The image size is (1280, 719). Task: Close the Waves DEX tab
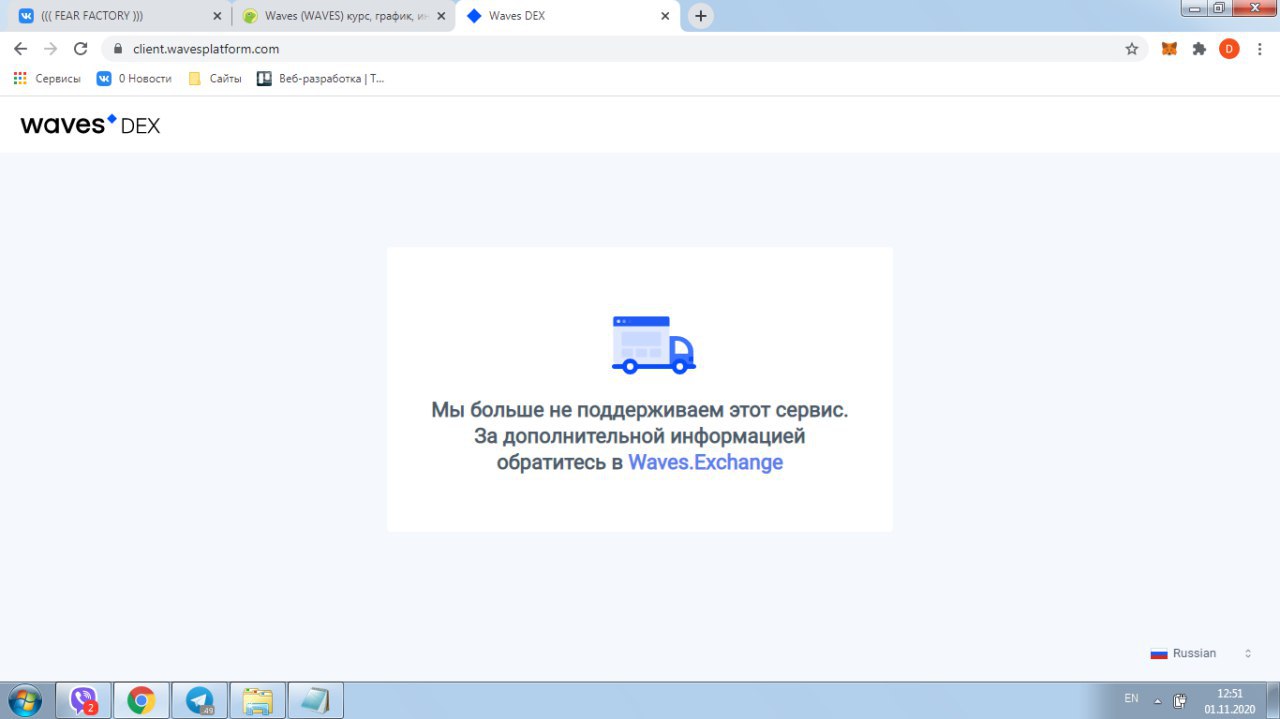[666, 16]
